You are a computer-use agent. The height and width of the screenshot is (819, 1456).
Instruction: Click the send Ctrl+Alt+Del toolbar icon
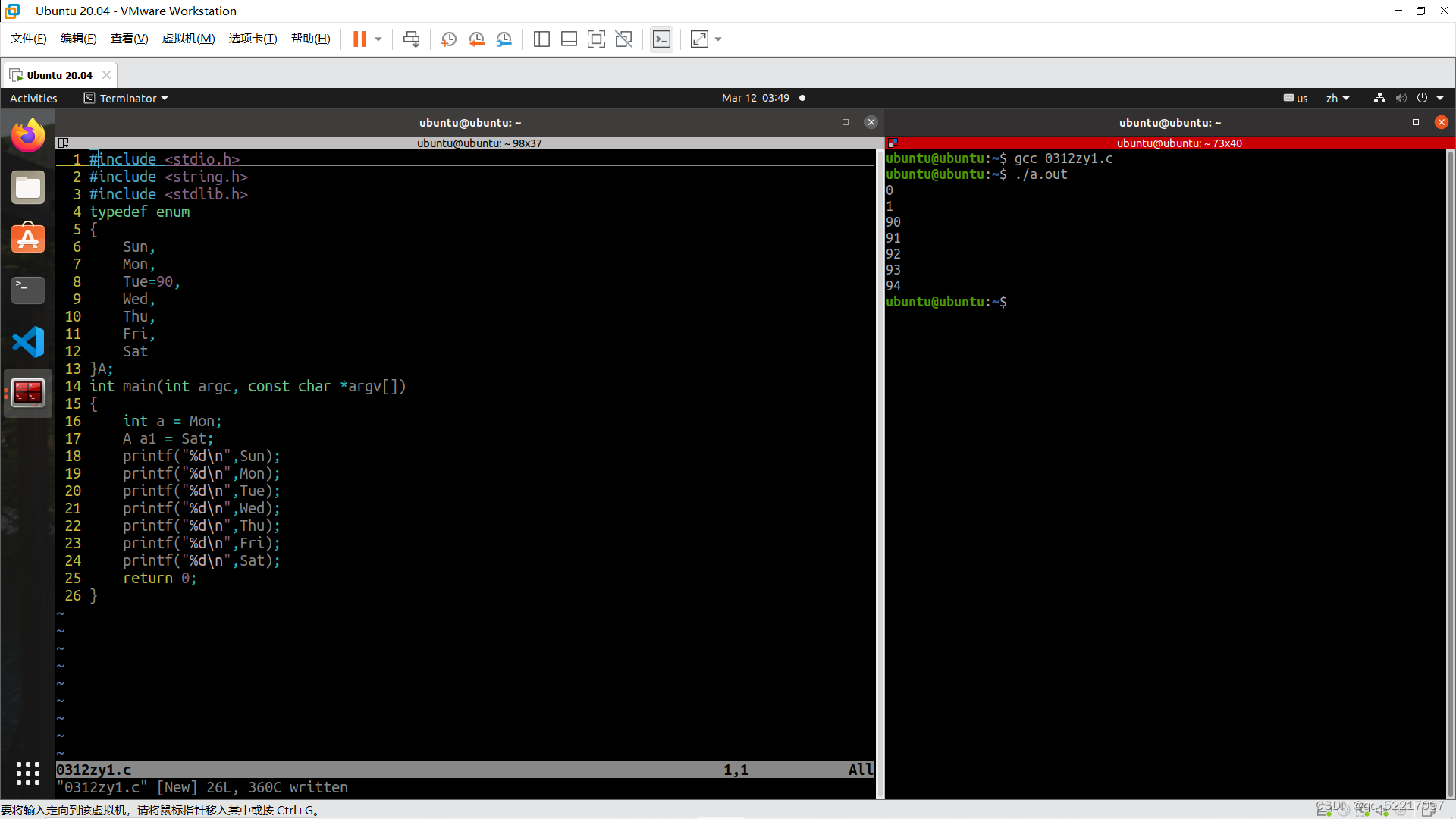click(411, 39)
